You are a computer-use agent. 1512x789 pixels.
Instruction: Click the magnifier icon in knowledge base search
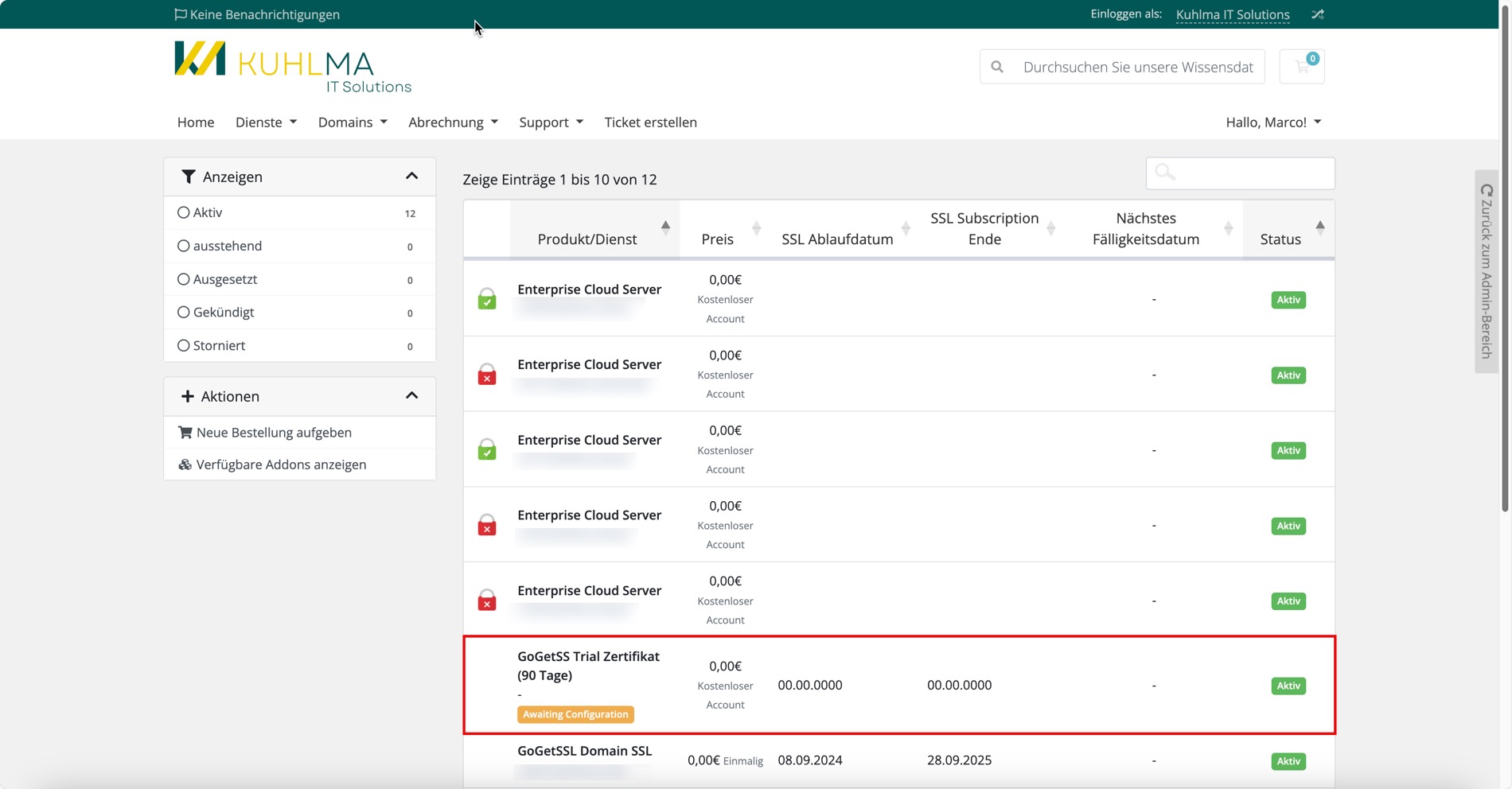coord(997,67)
